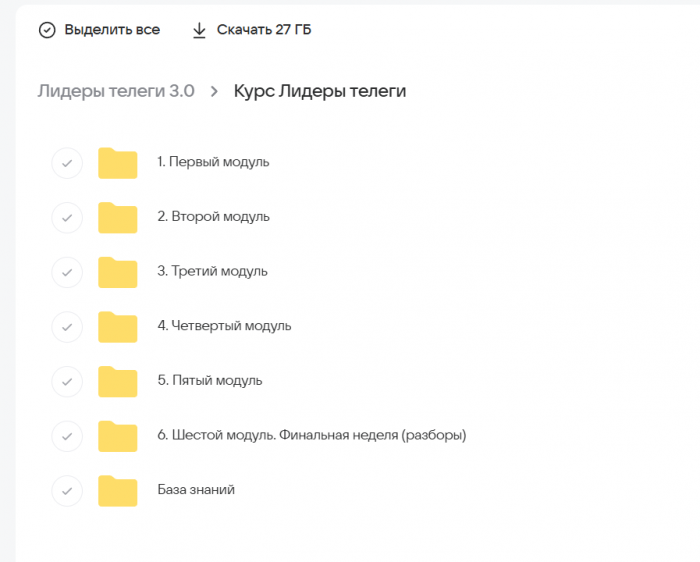Open the folder icon for База знаний
700x562 pixels.
tap(117, 490)
